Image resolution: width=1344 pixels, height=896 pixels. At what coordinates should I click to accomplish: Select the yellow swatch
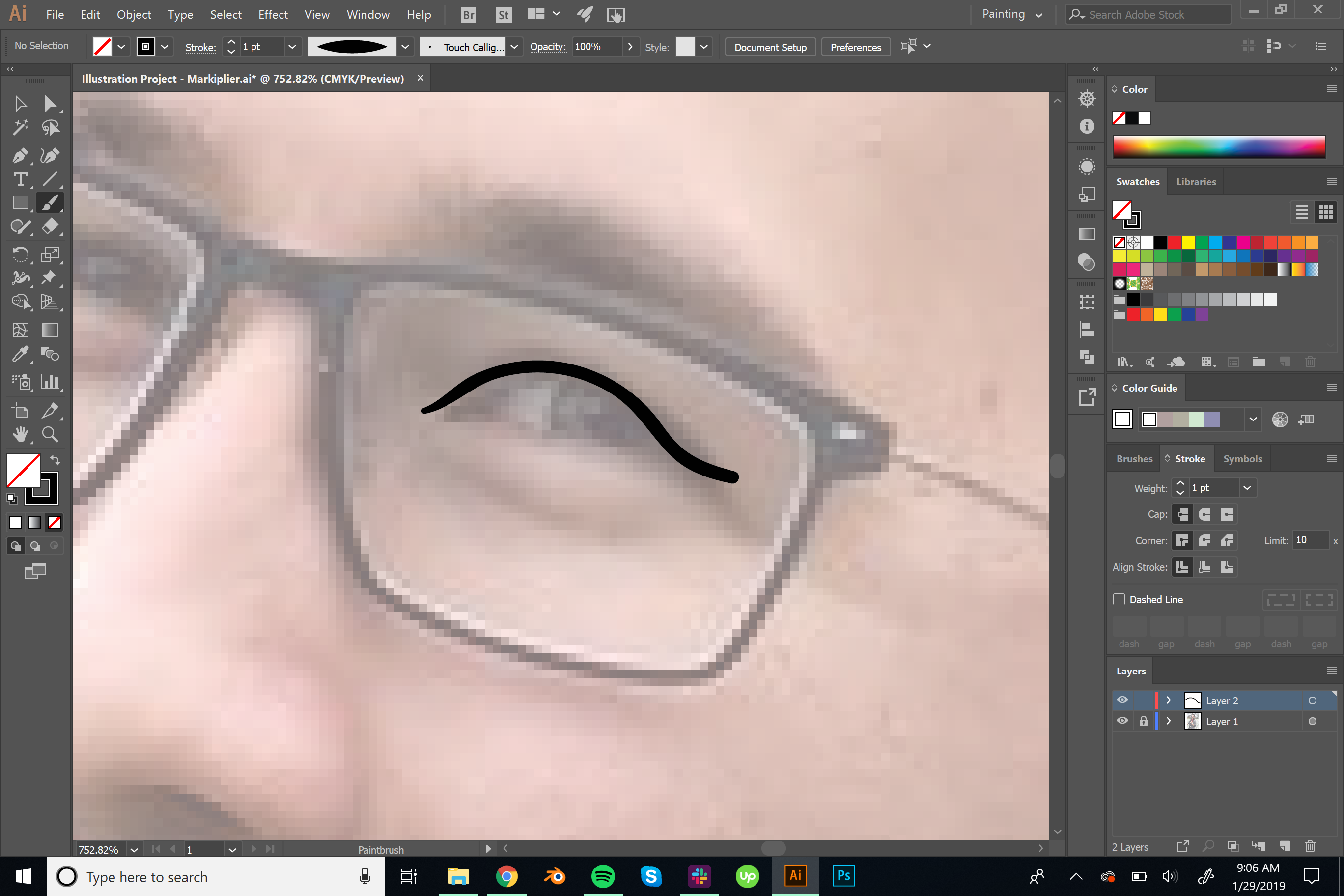1187,242
